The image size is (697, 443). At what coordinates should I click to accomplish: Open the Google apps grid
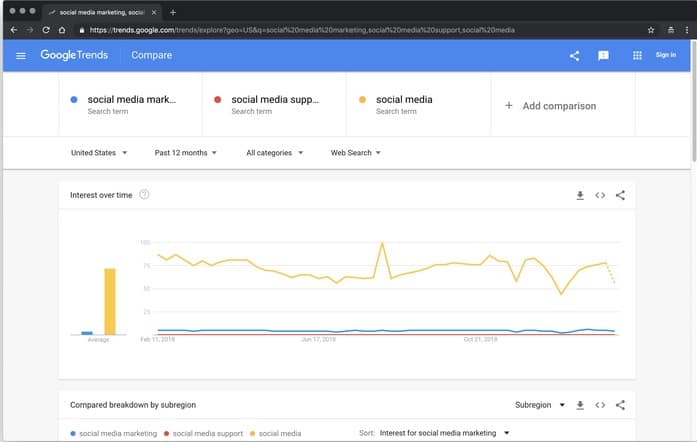pyautogui.click(x=637, y=56)
